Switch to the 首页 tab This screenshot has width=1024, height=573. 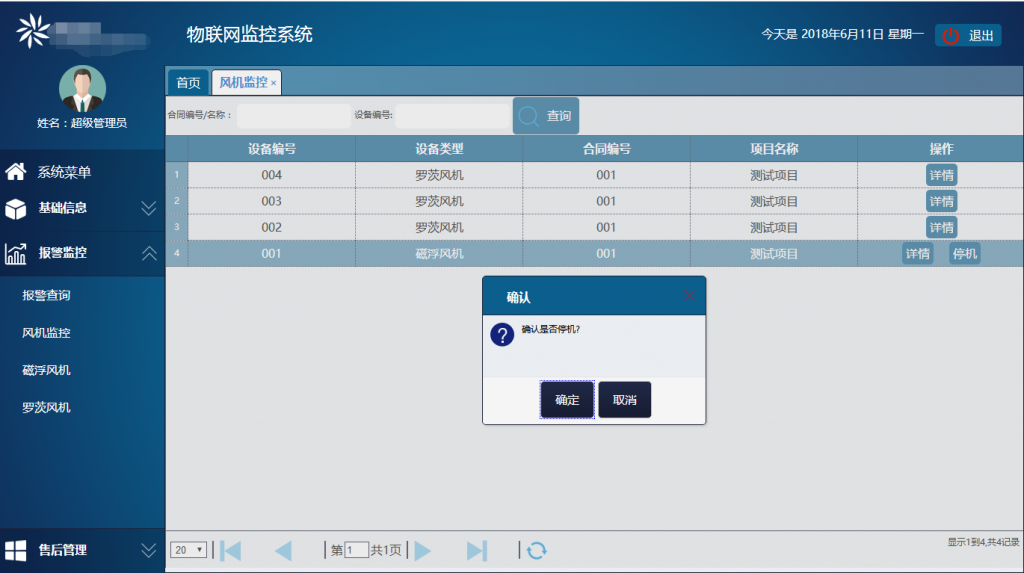[188, 83]
